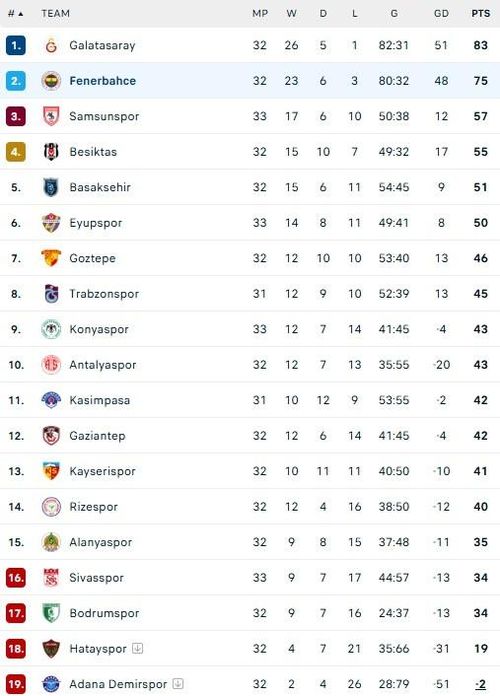Image resolution: width=500 pixels, height=696 pixels.
Task: Click the W wins column header
Action: 292,14
